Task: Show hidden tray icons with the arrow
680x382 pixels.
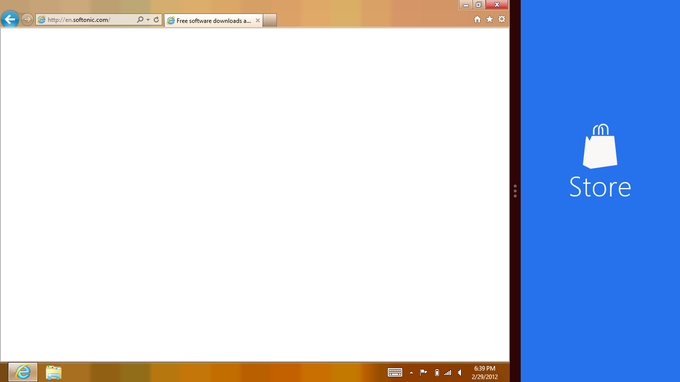Action: 411,372
